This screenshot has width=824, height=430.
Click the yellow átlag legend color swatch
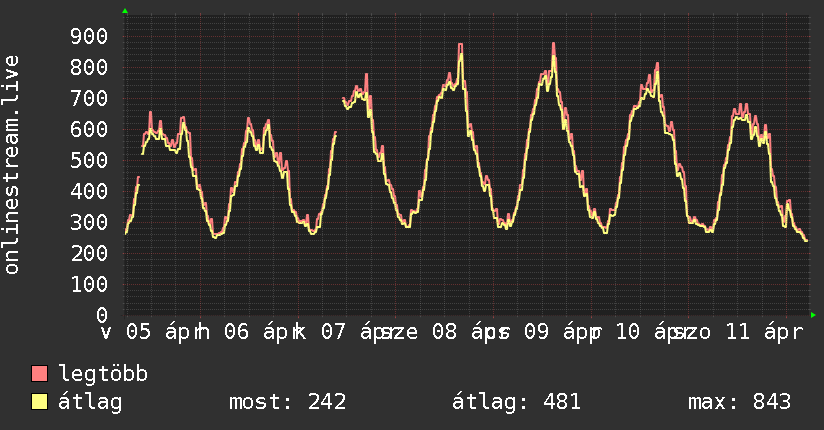tap(40, 402)
